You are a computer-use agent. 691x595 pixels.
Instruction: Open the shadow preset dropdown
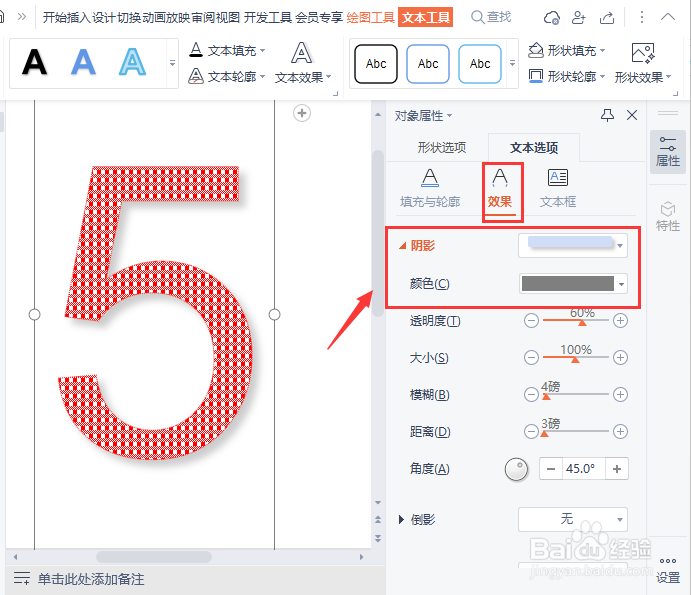(573, 245)
